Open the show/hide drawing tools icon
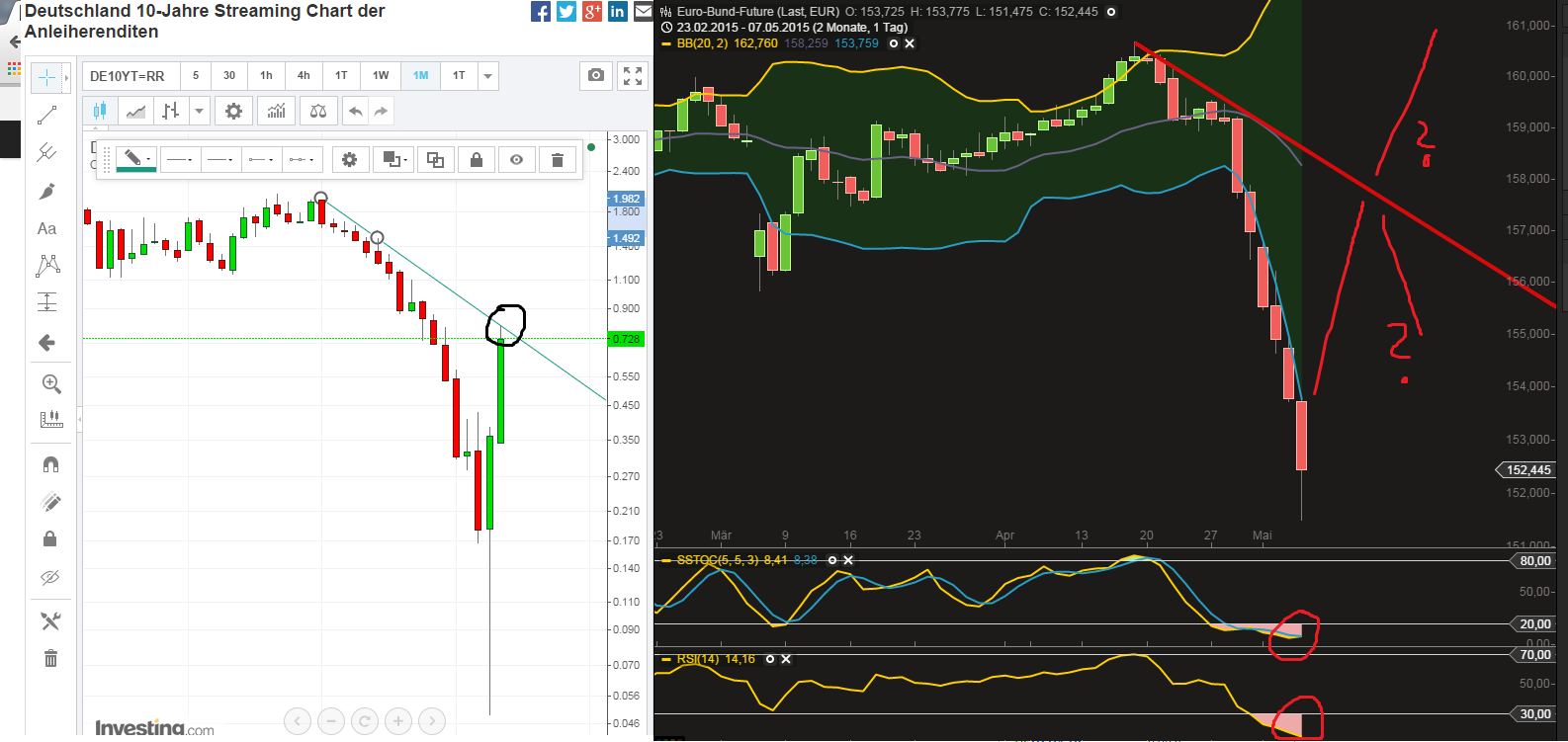1568x742 pixels. pos(50,620)
